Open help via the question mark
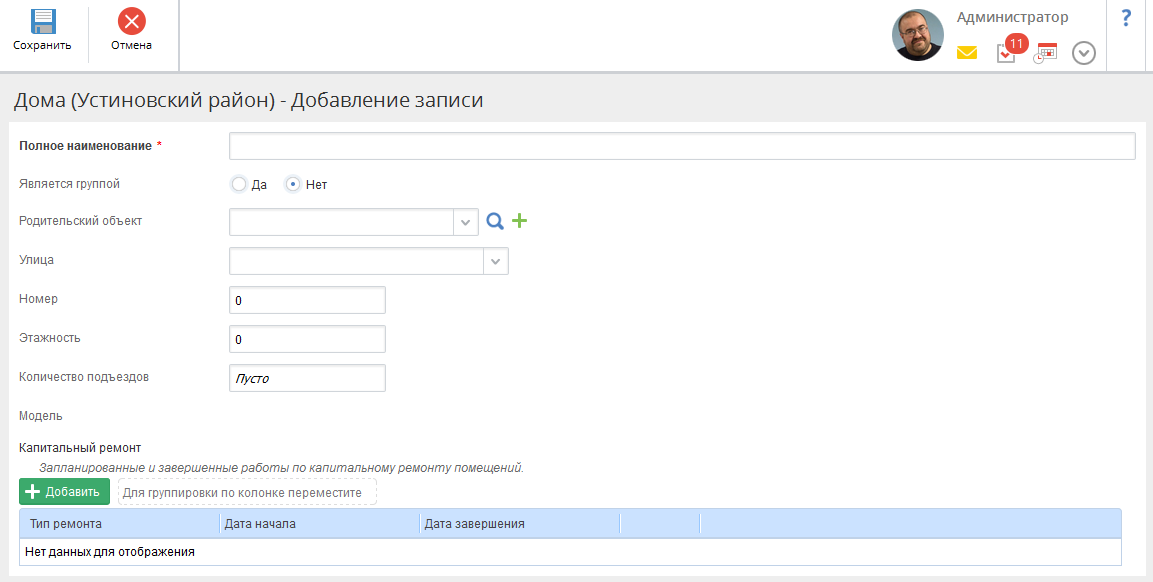The height and width of the screenshot is (582, 1153). click(1126, 18)
